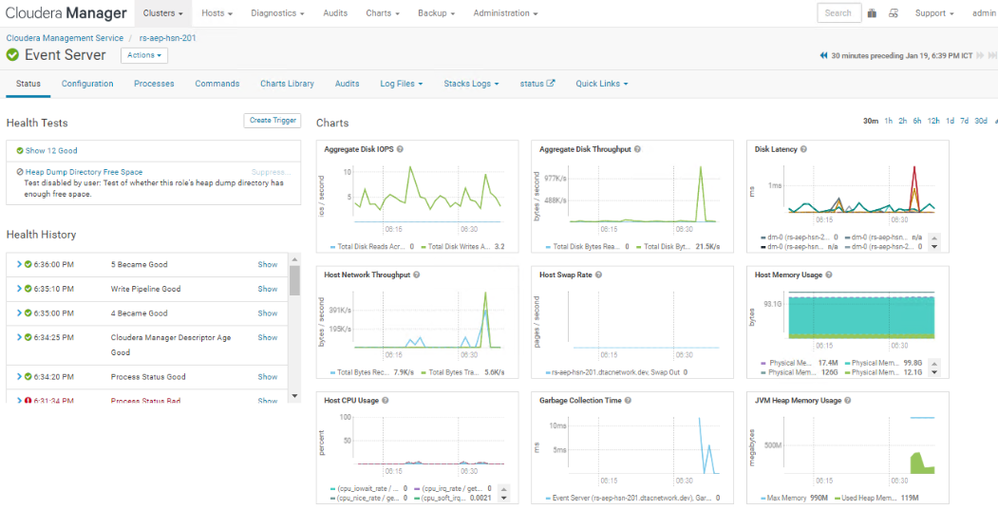Expand the Write Pipeline Good history row
Screen dimensions: 998x512
[18, 289]
